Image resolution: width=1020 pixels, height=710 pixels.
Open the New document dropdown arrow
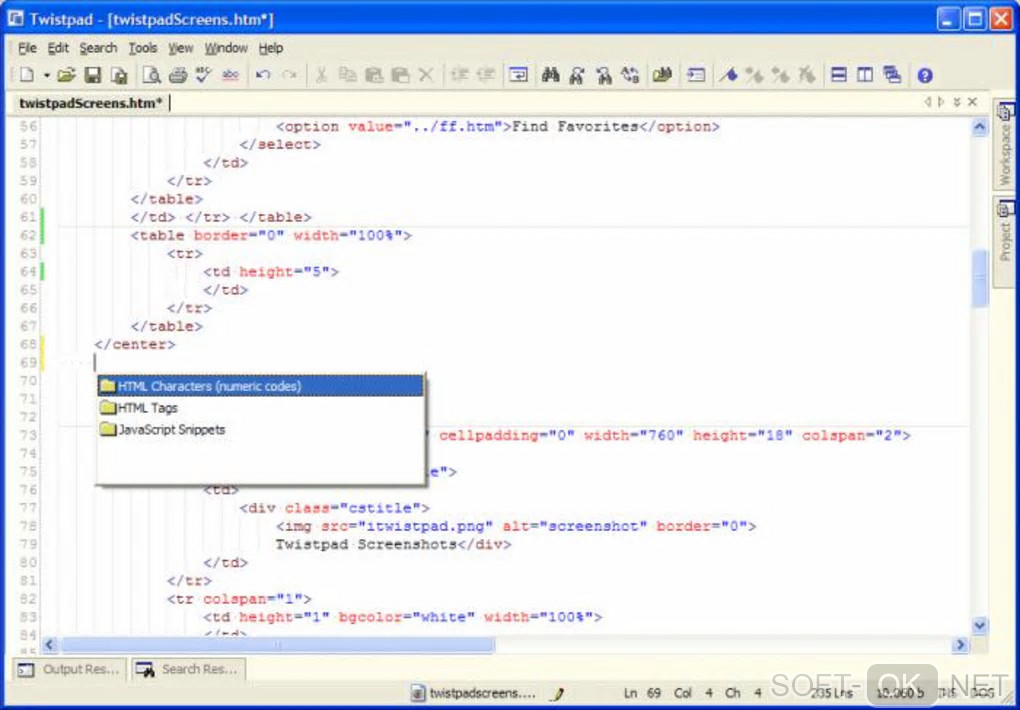tap(46, 76)
